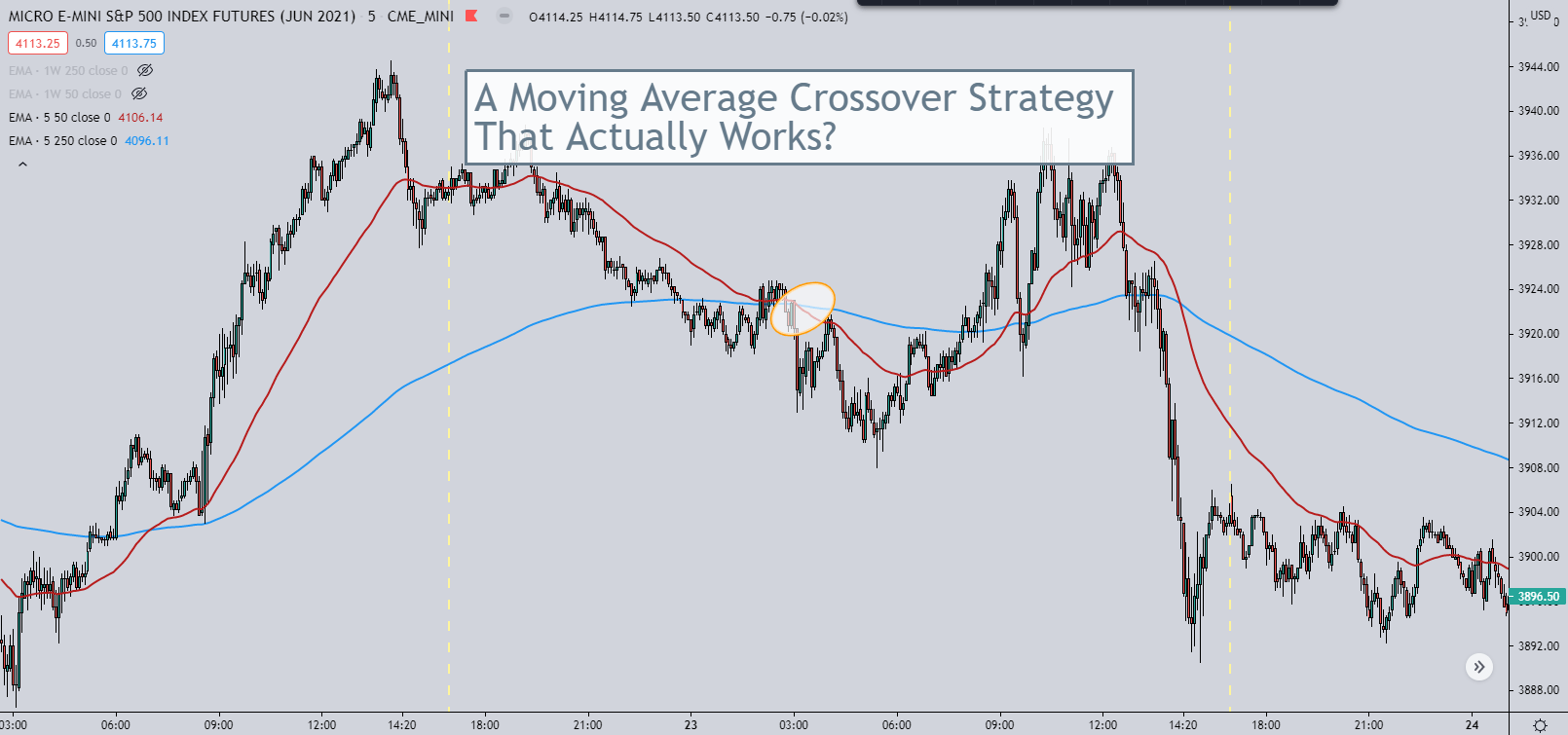Click the 3920.00 price axis label

tap(1539, 333)
